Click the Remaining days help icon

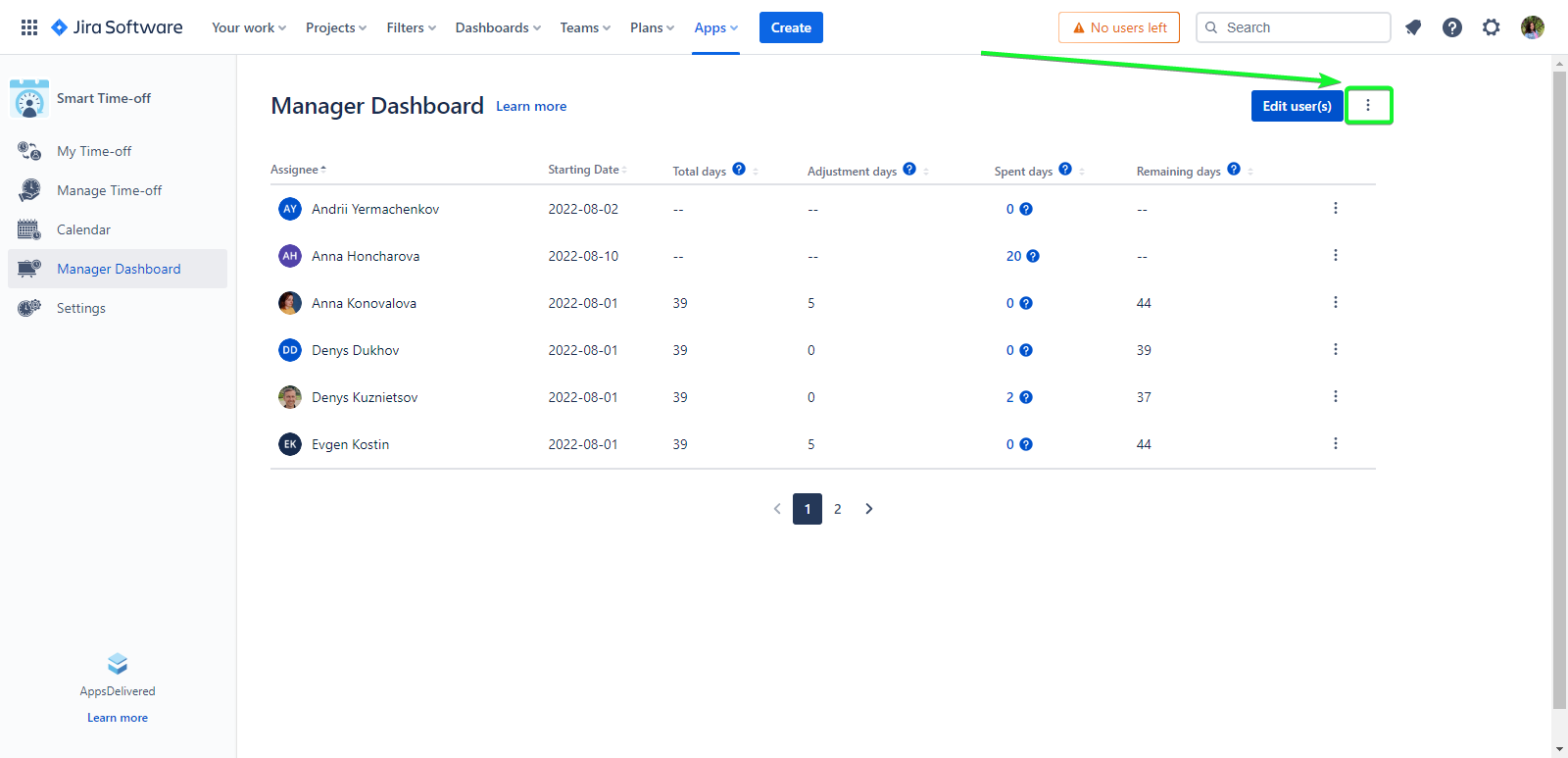pos(1234,169)
